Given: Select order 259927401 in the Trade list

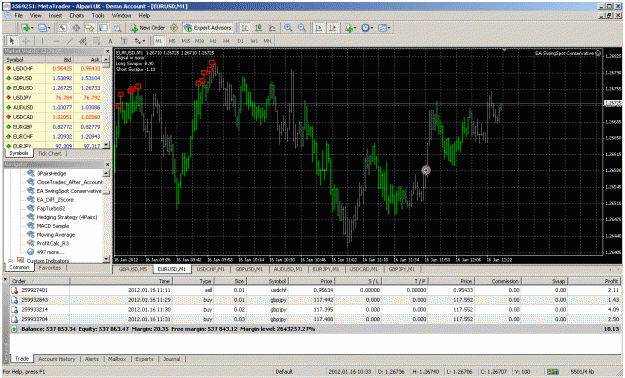Looking at the screenshot, I should tap(315, 290).
